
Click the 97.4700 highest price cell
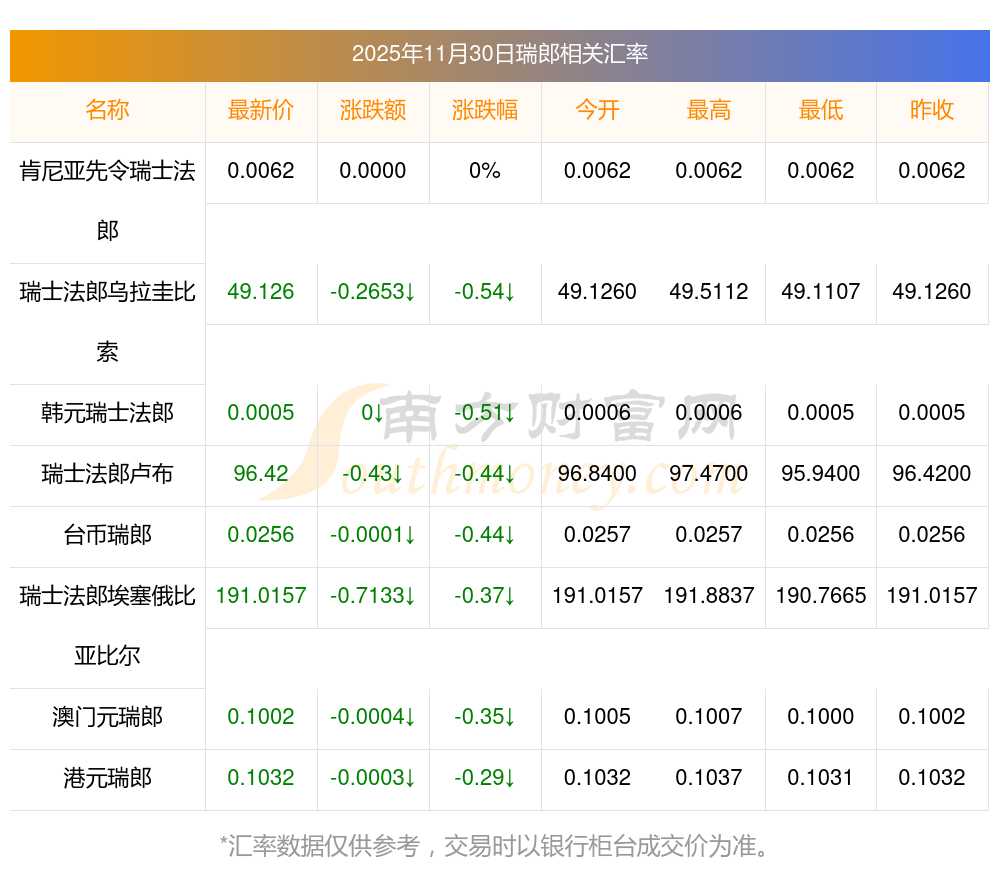click(x=709, y=474)
